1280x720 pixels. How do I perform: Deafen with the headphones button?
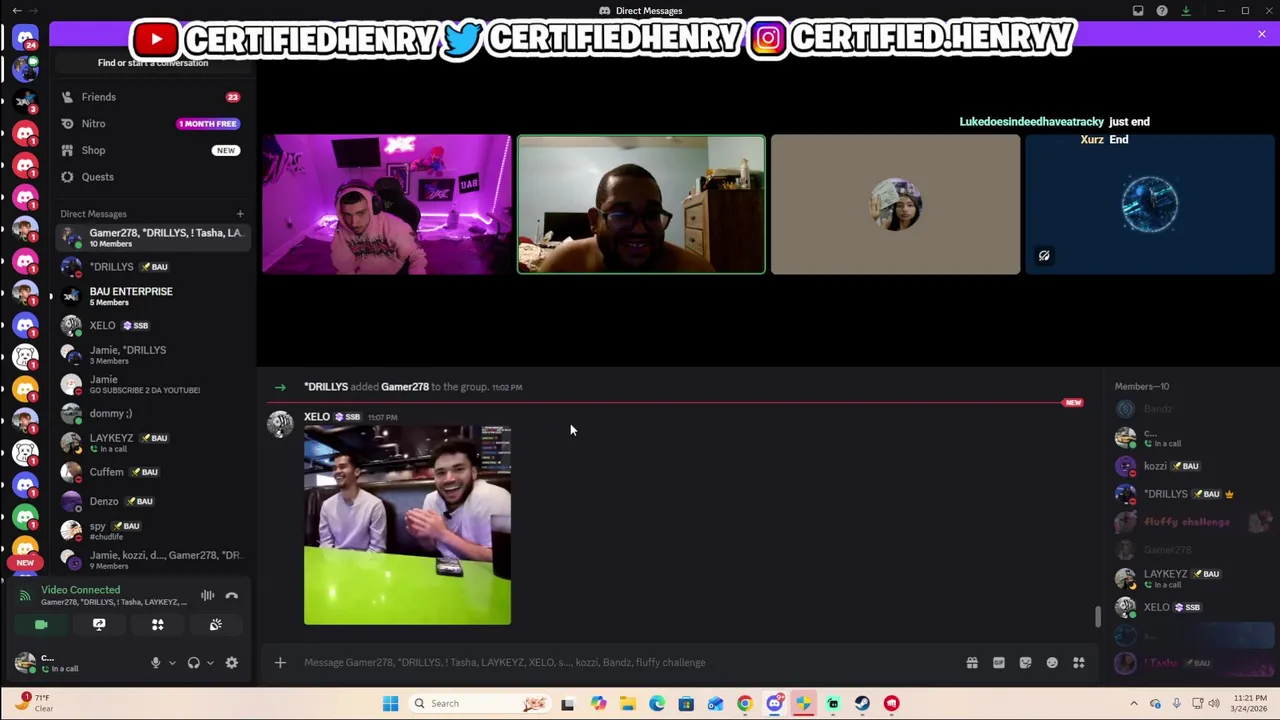(x=193, y=662)
